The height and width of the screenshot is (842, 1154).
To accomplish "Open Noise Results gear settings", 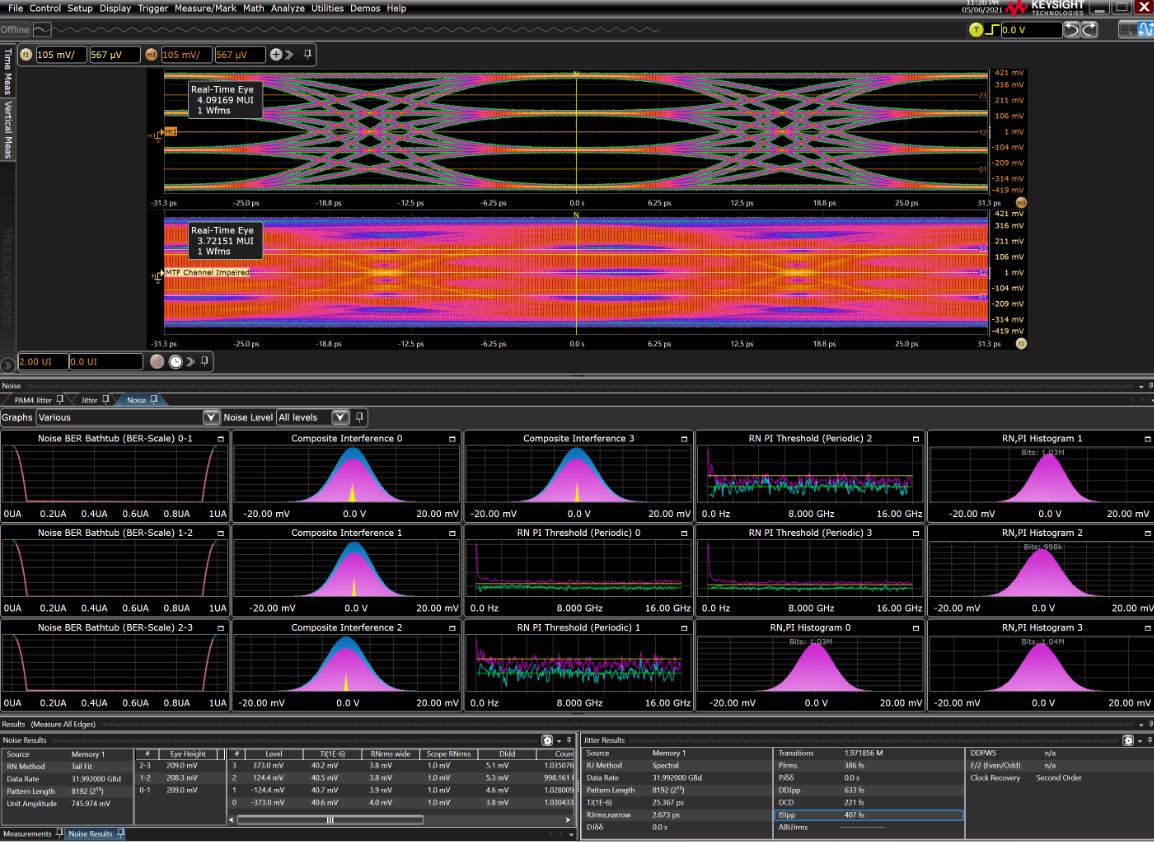I will tap(547, 740).
